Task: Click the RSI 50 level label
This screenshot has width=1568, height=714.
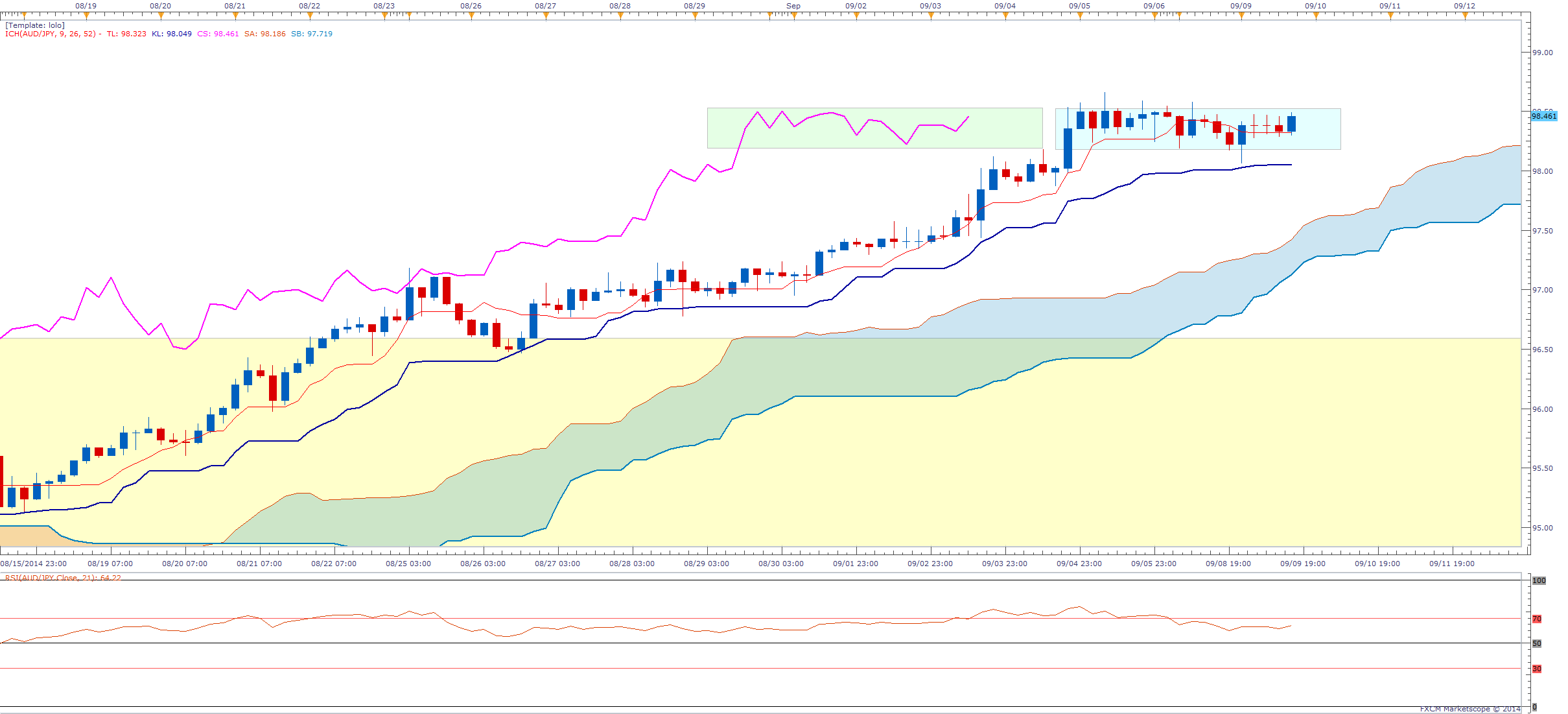Action: tap(1537, 643)
